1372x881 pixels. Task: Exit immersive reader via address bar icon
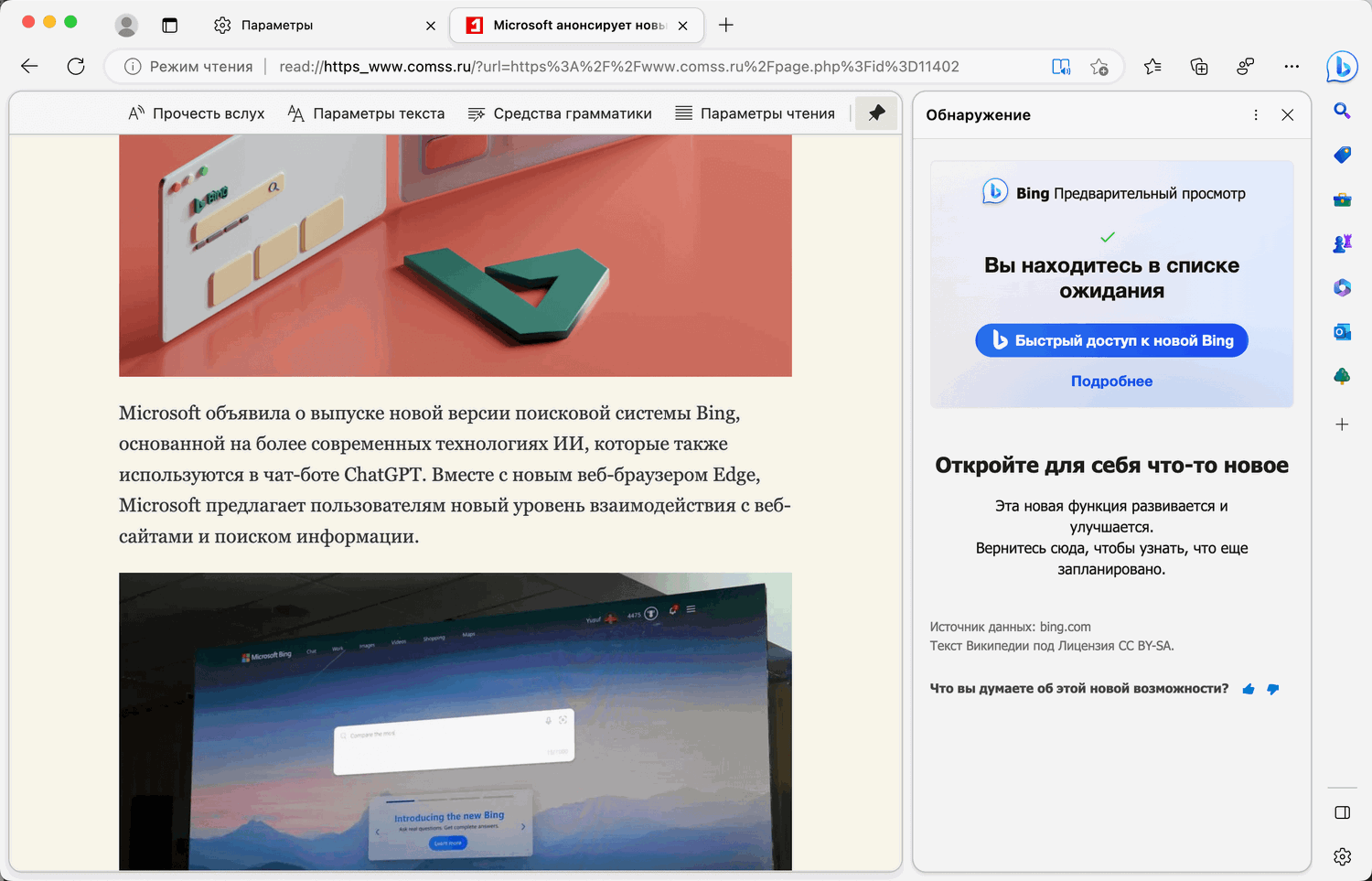click(x=1061, y=67)
